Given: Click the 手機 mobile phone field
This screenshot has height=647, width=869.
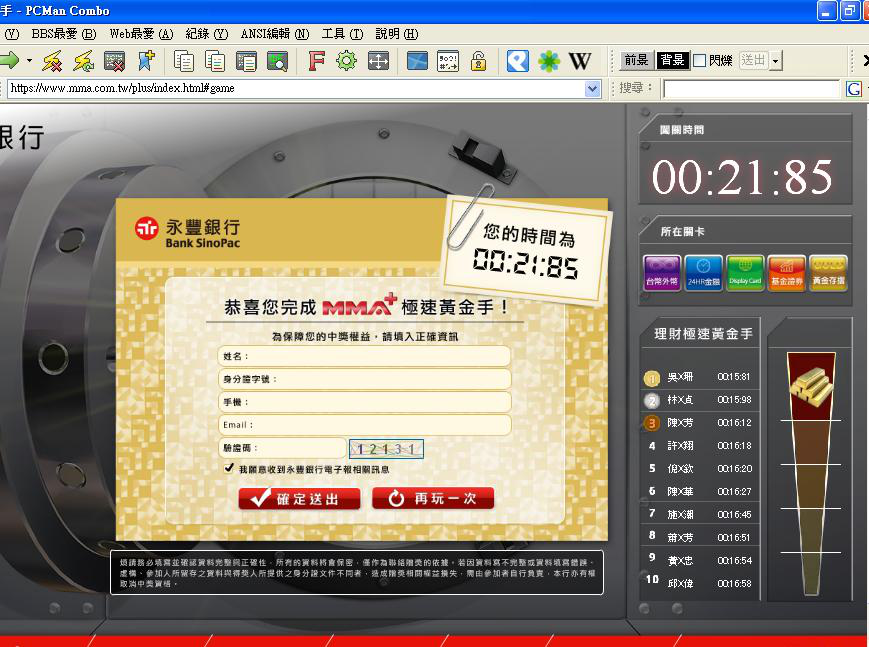Looking at the screenshot, I should click(364, 402).
